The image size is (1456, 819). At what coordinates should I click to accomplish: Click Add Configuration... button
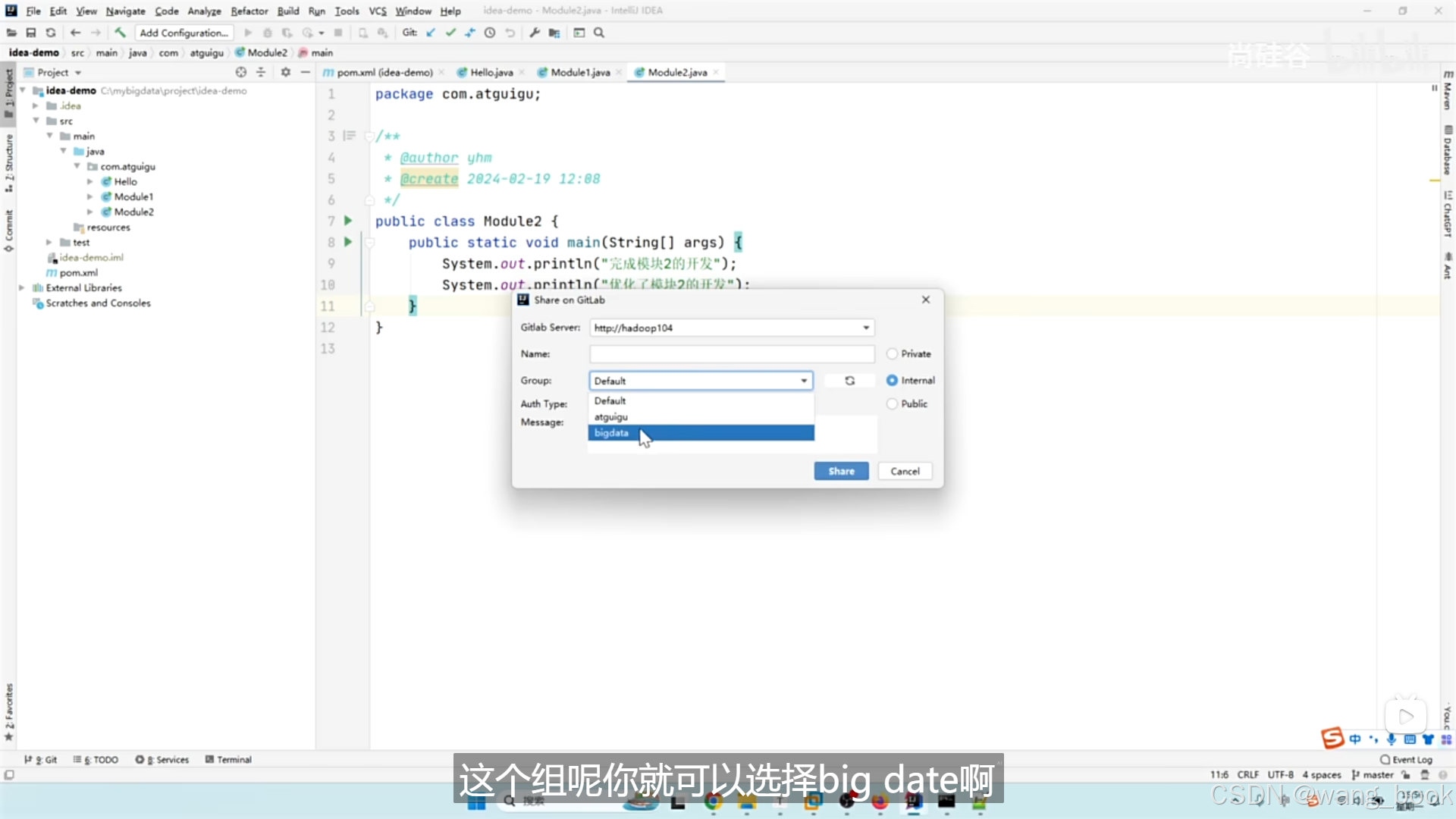[184, 33]
